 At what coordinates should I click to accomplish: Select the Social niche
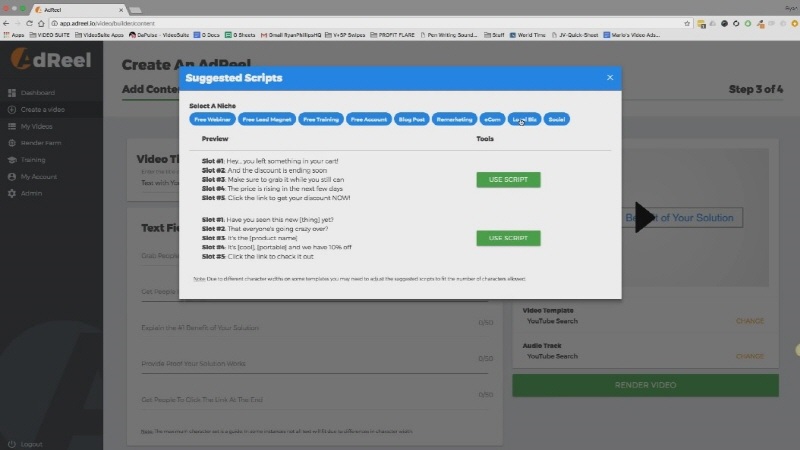557,119
